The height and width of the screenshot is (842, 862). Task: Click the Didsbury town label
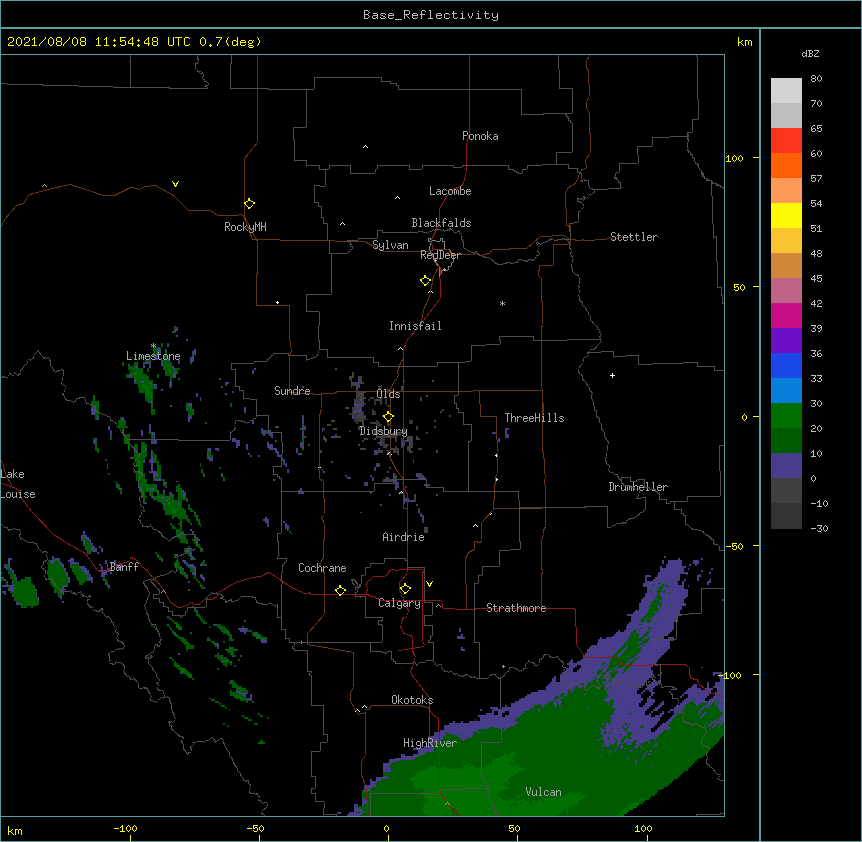click(383, 431)
